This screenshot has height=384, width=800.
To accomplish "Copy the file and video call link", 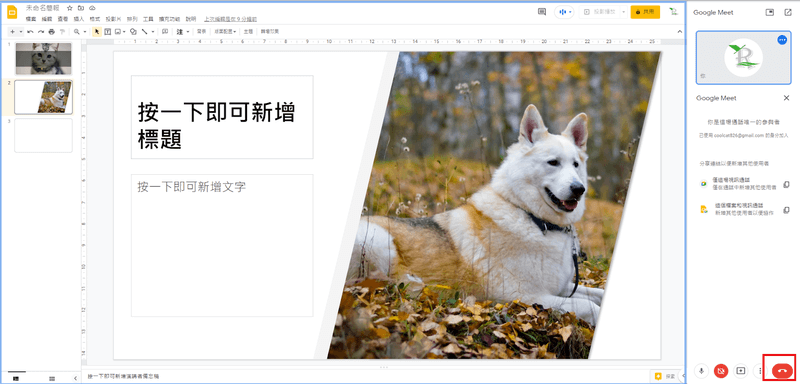I will pyautogui.click(x=786, y=210).
